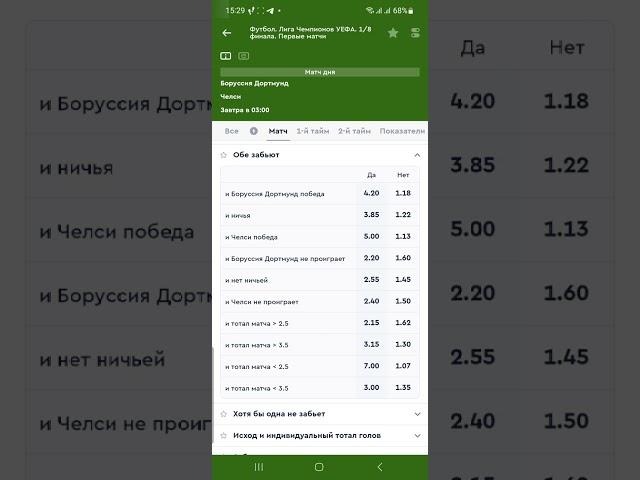Select 2.40 odds for Челси не проиграет

pos(371,301)
